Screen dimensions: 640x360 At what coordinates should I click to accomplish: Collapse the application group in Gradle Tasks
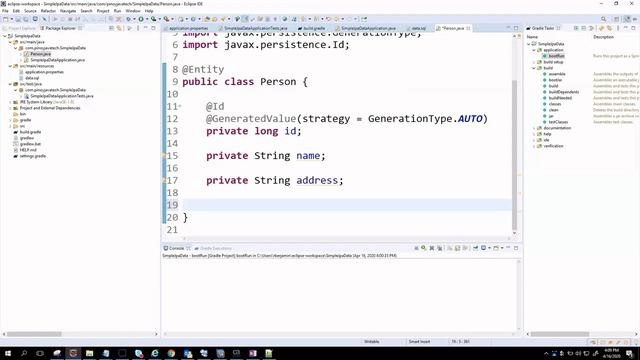534,50
